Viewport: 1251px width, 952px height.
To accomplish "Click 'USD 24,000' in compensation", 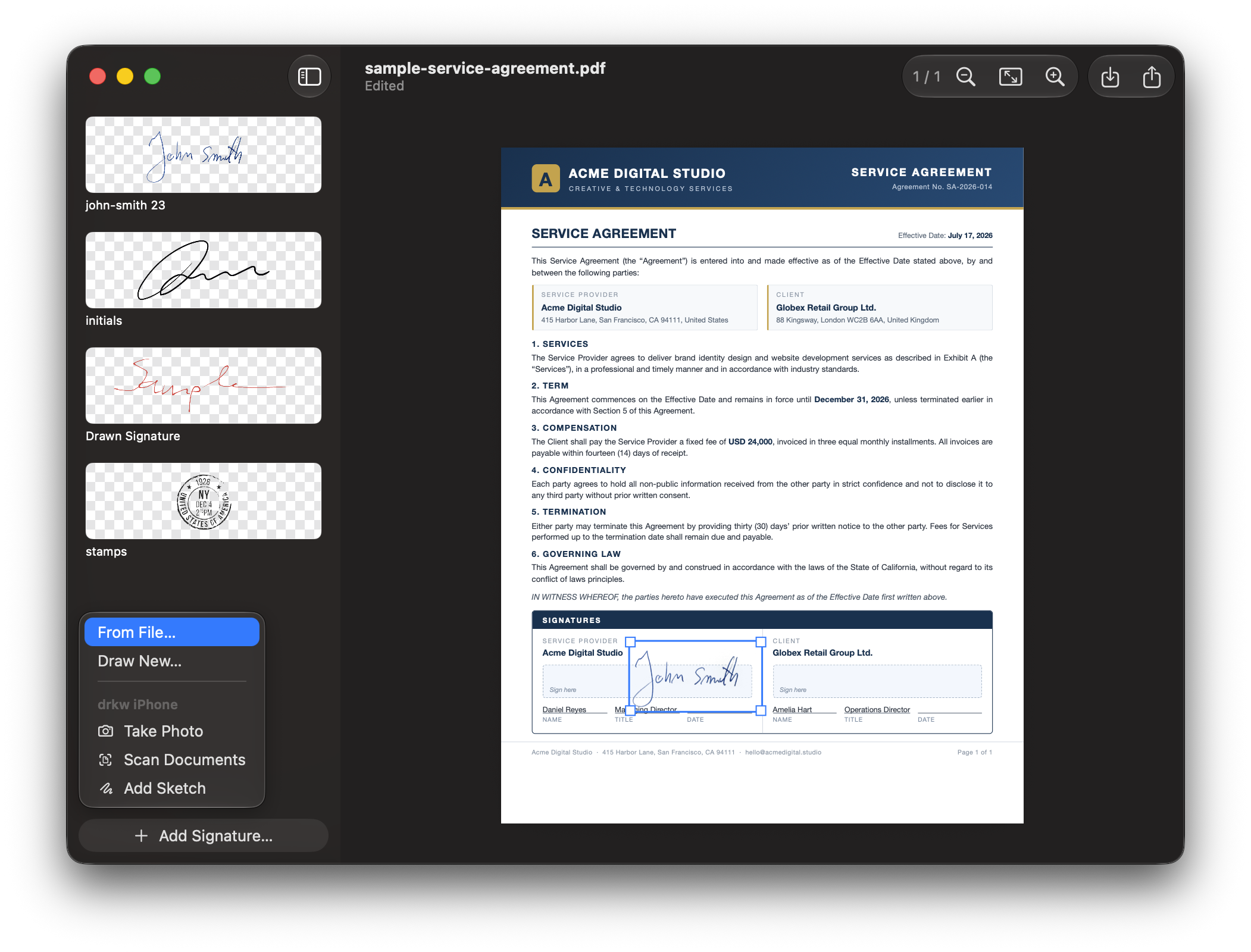I will (750, 442).
